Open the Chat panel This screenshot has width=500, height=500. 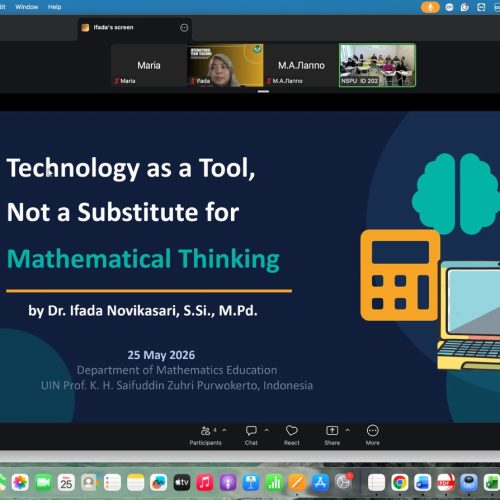pos(251,435)
